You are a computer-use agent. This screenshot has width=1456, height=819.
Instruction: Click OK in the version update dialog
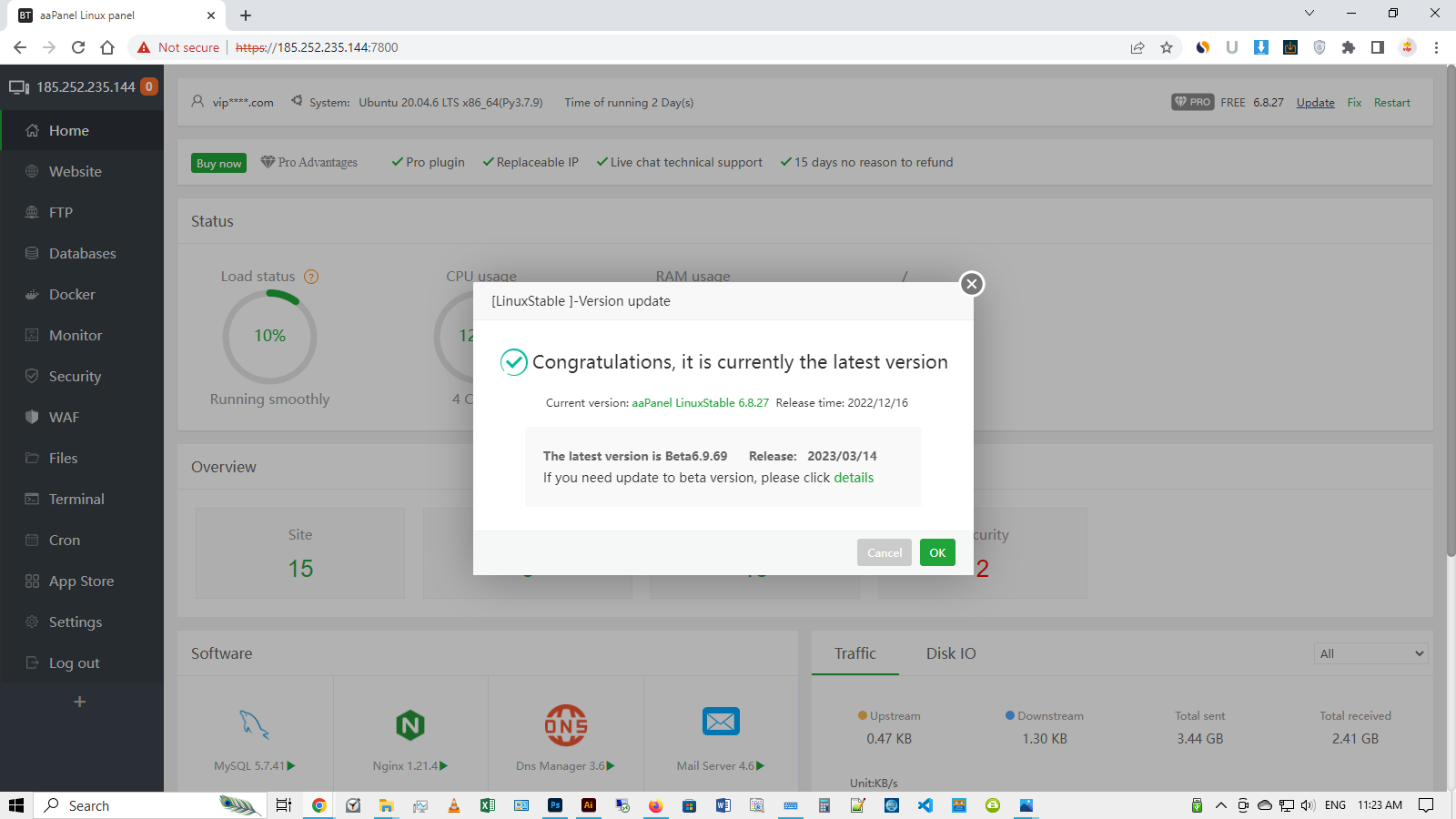click(937, 552)
